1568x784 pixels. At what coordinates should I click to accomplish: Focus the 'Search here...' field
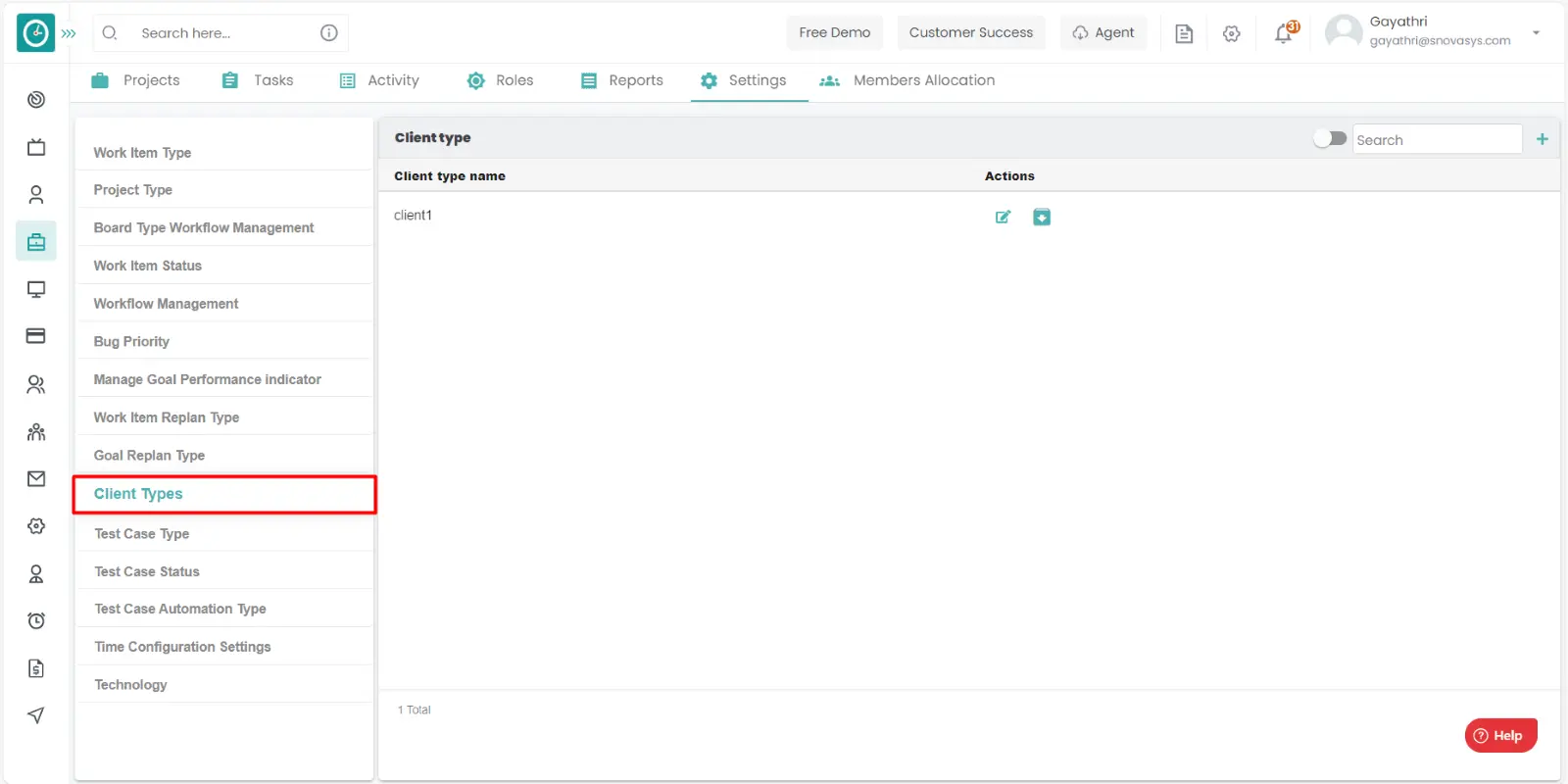point(220,33)
